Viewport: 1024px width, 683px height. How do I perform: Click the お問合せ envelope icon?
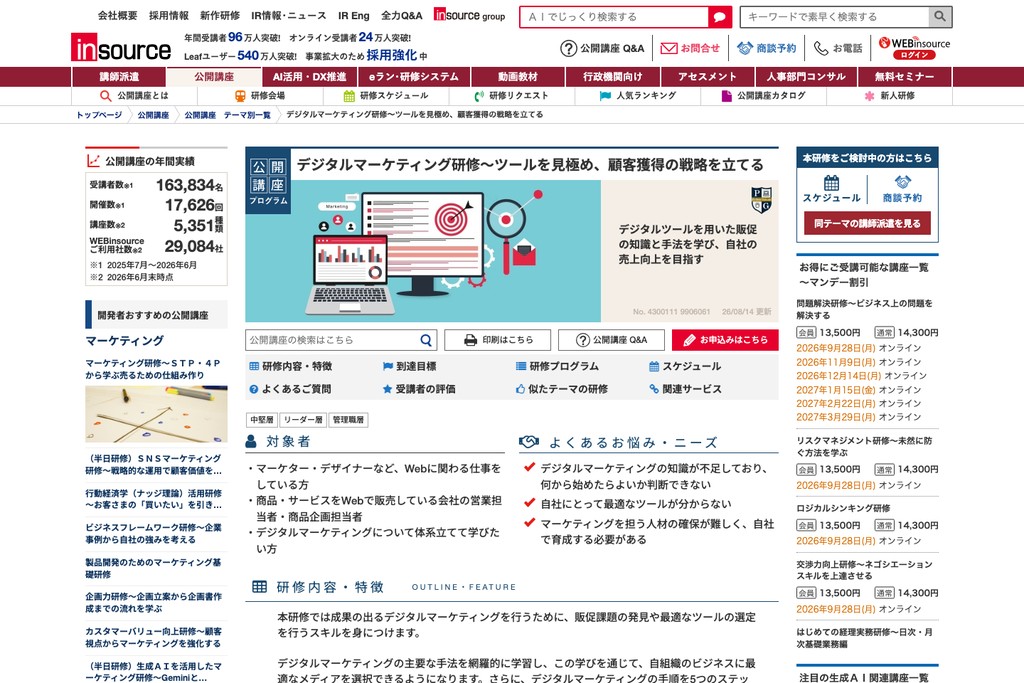click(x=669, y=48)
